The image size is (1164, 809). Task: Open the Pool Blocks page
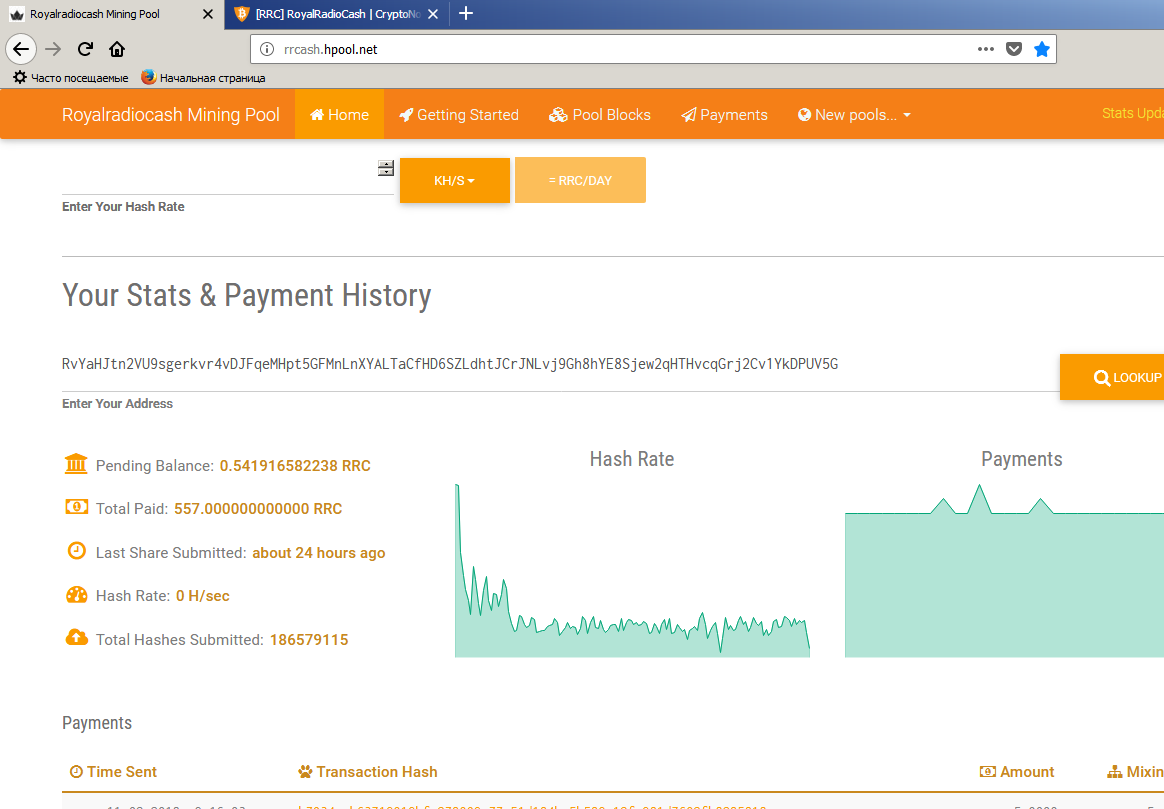[x=600, y=114]
